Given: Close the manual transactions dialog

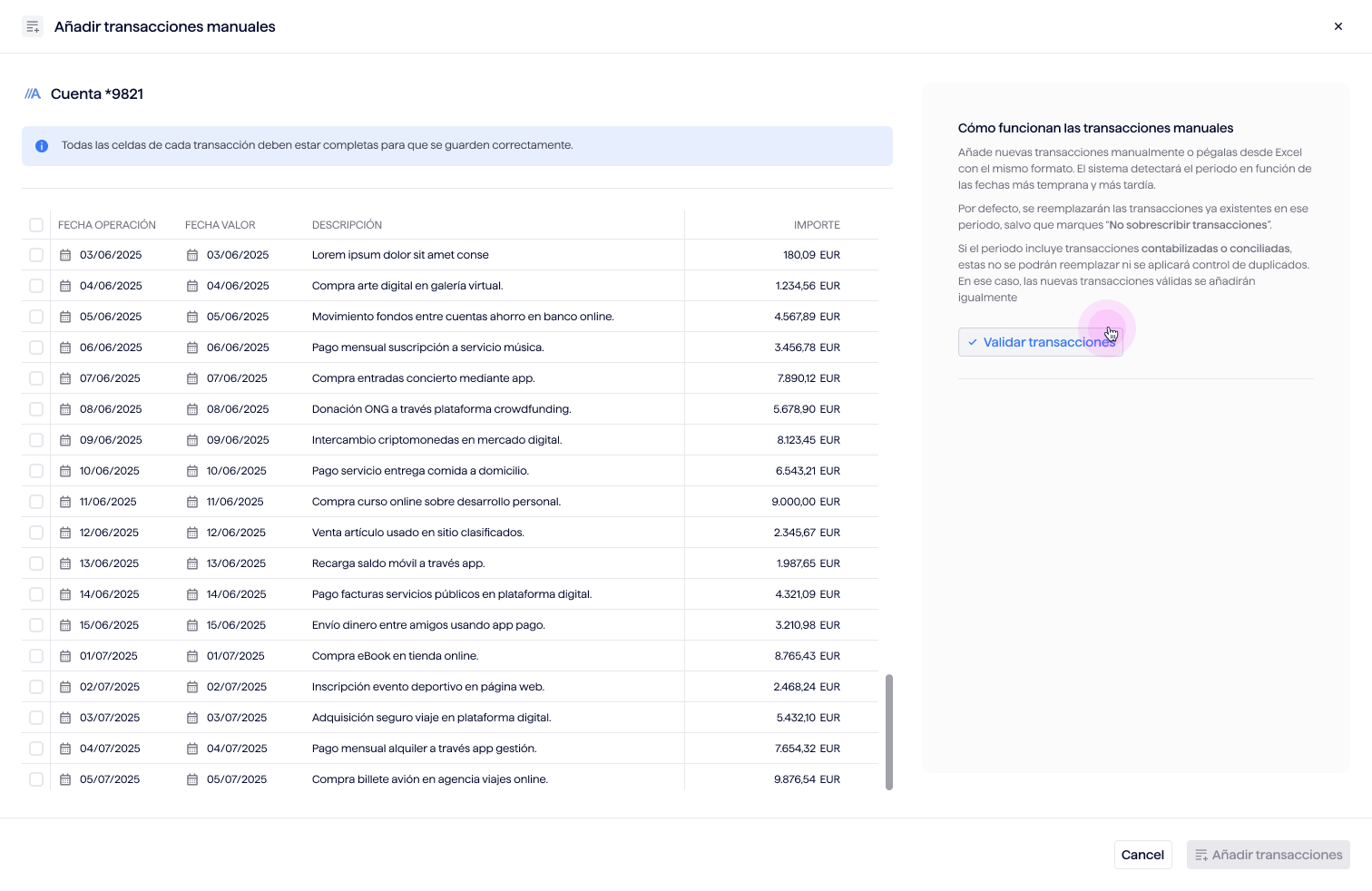Looking at the screenshot, I should pos(1338,26).
